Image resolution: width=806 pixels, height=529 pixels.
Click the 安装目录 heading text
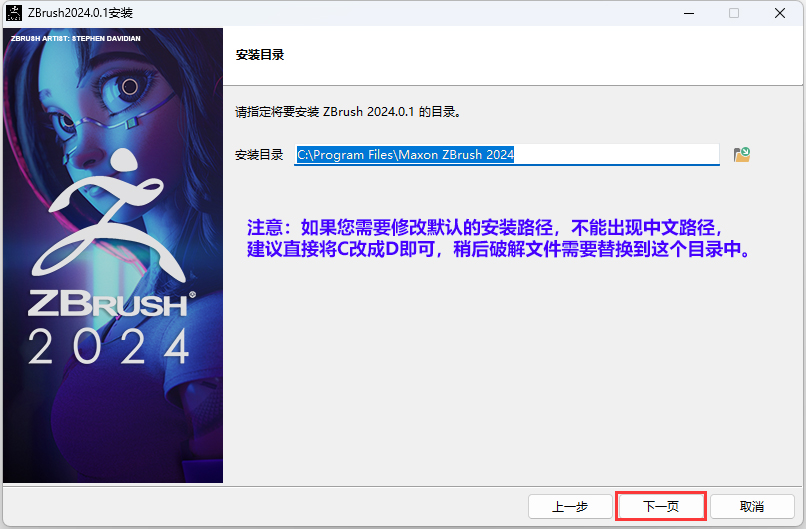[260, 54]
